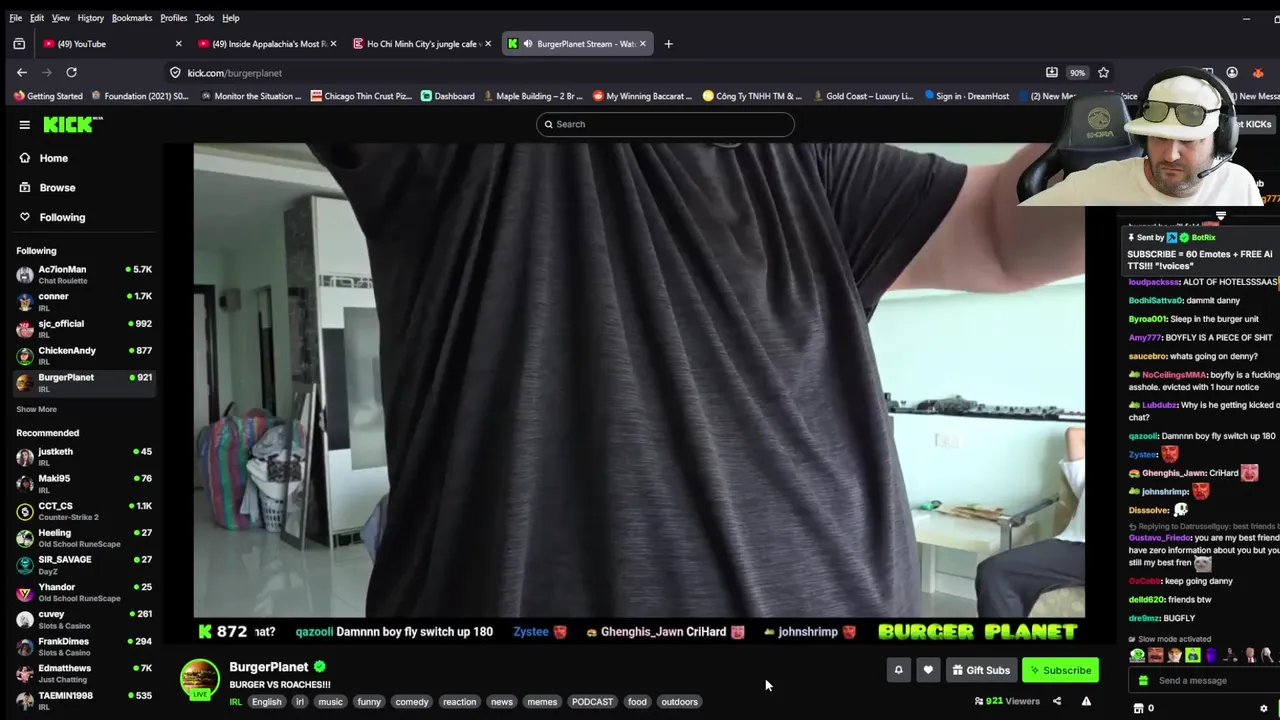The height and width of the screenshot is (720, 1280).
Task: Open Sign in - DreamHost bookmark
Action: click(x=966, y=96)
